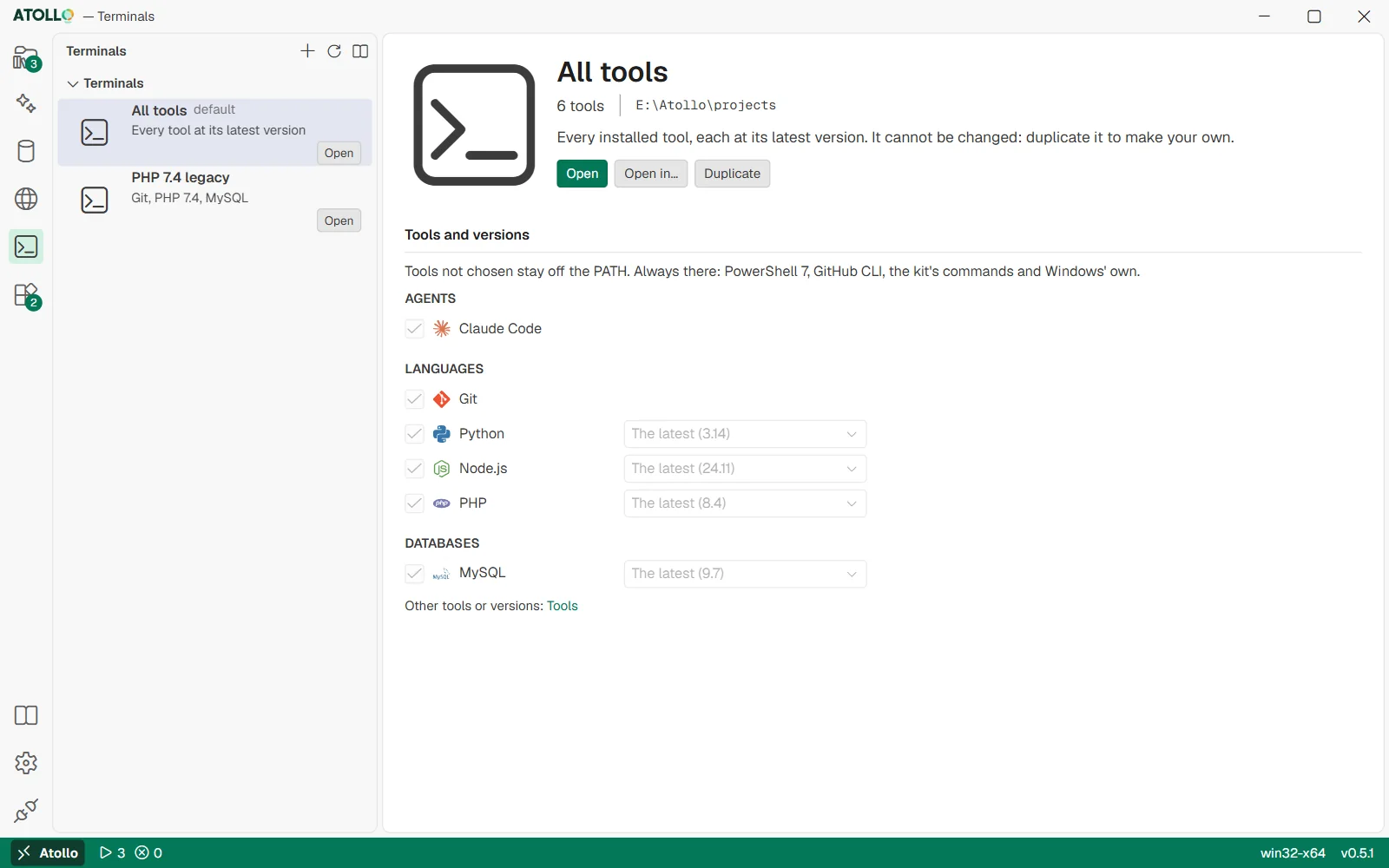Open the sparkle AI agents sidebar icon
This screenshot has height=868, width=1389.
point(26,103)
